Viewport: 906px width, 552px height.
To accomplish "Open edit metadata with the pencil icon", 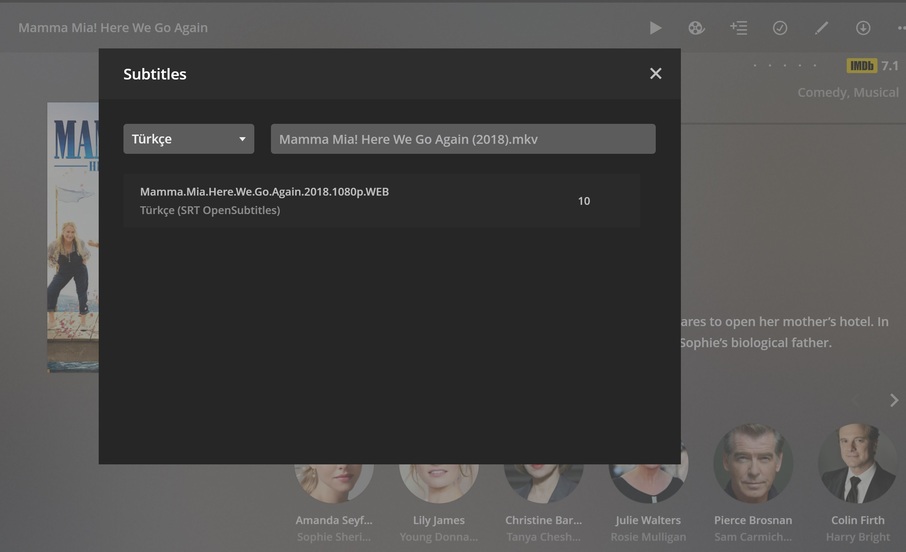I will pos(822,28).
